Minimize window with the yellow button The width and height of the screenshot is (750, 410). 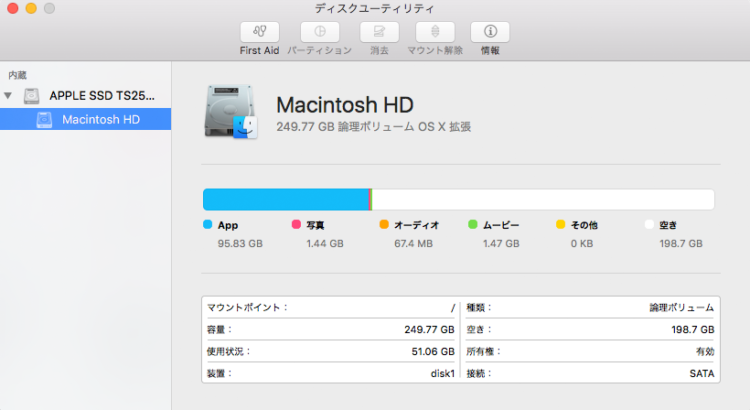coord(31,8)
